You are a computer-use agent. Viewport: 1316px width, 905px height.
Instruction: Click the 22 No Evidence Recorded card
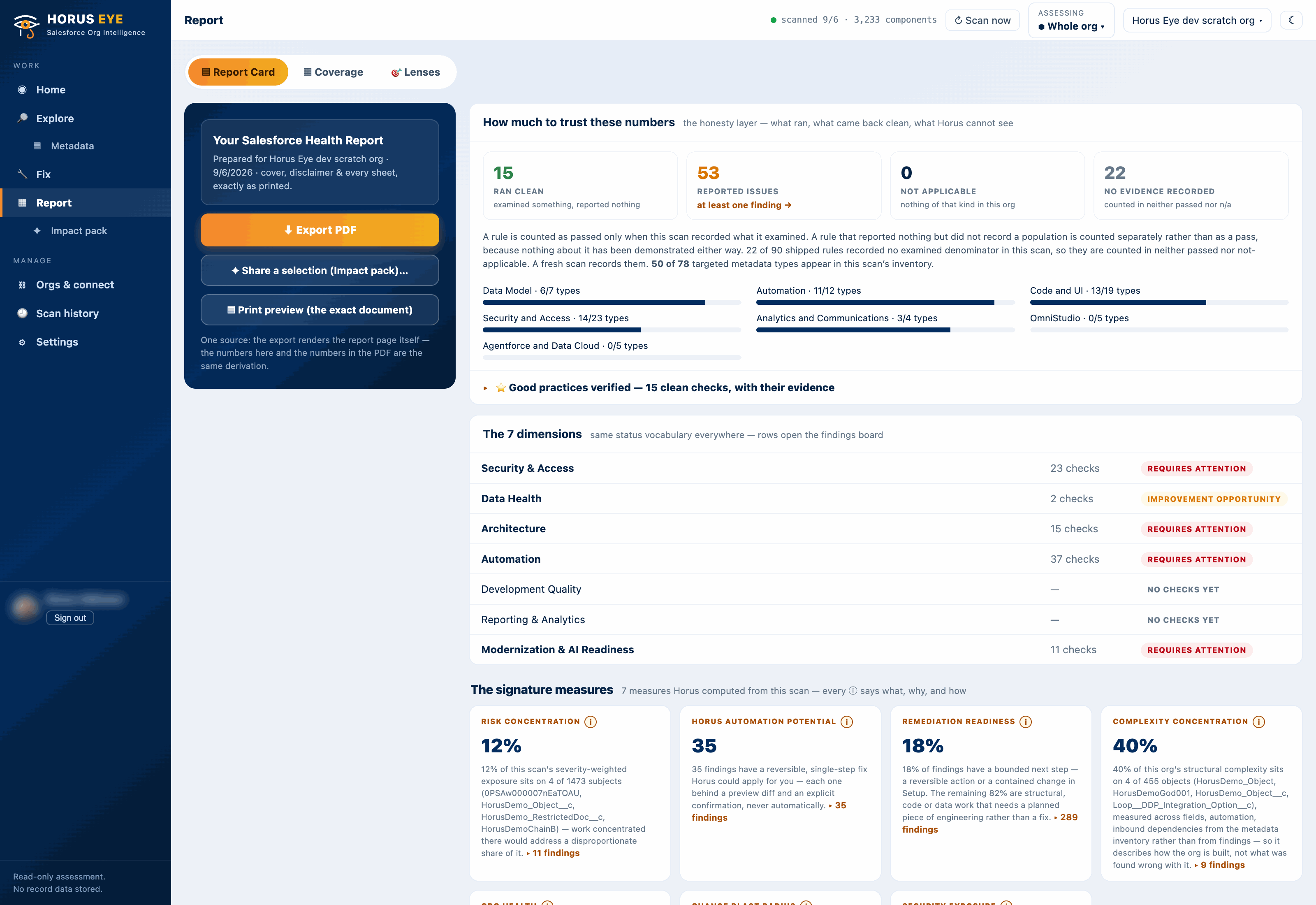[x=1191, y=186]
